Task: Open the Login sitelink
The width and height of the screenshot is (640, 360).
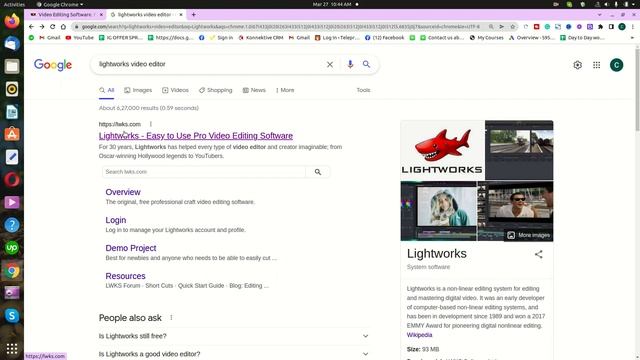Action: pyautogui.click(x=116, y=220)
